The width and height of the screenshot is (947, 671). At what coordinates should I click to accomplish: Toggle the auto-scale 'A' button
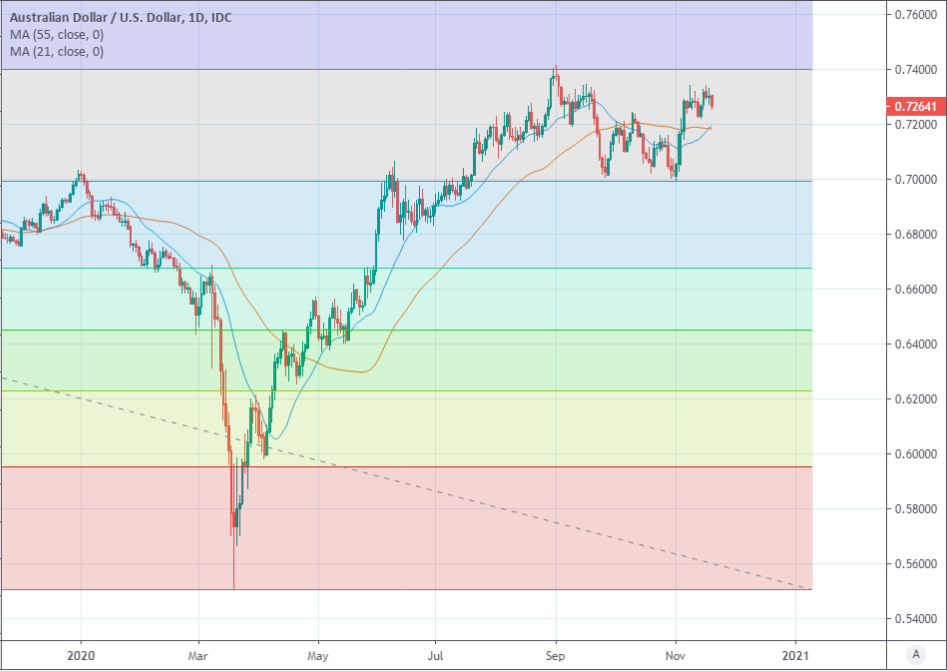(x=915, y=654)
